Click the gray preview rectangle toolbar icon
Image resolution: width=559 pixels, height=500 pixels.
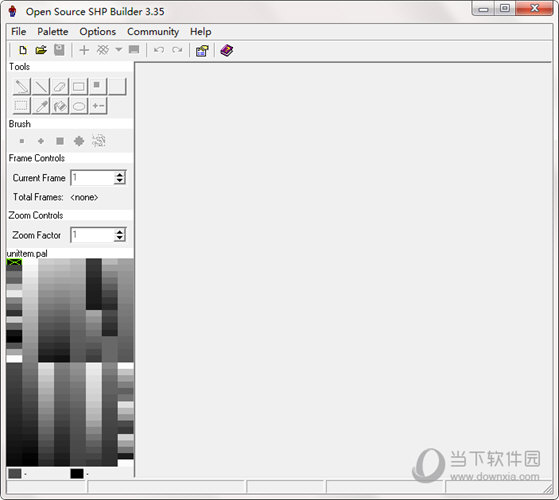[x=134, y=50]
